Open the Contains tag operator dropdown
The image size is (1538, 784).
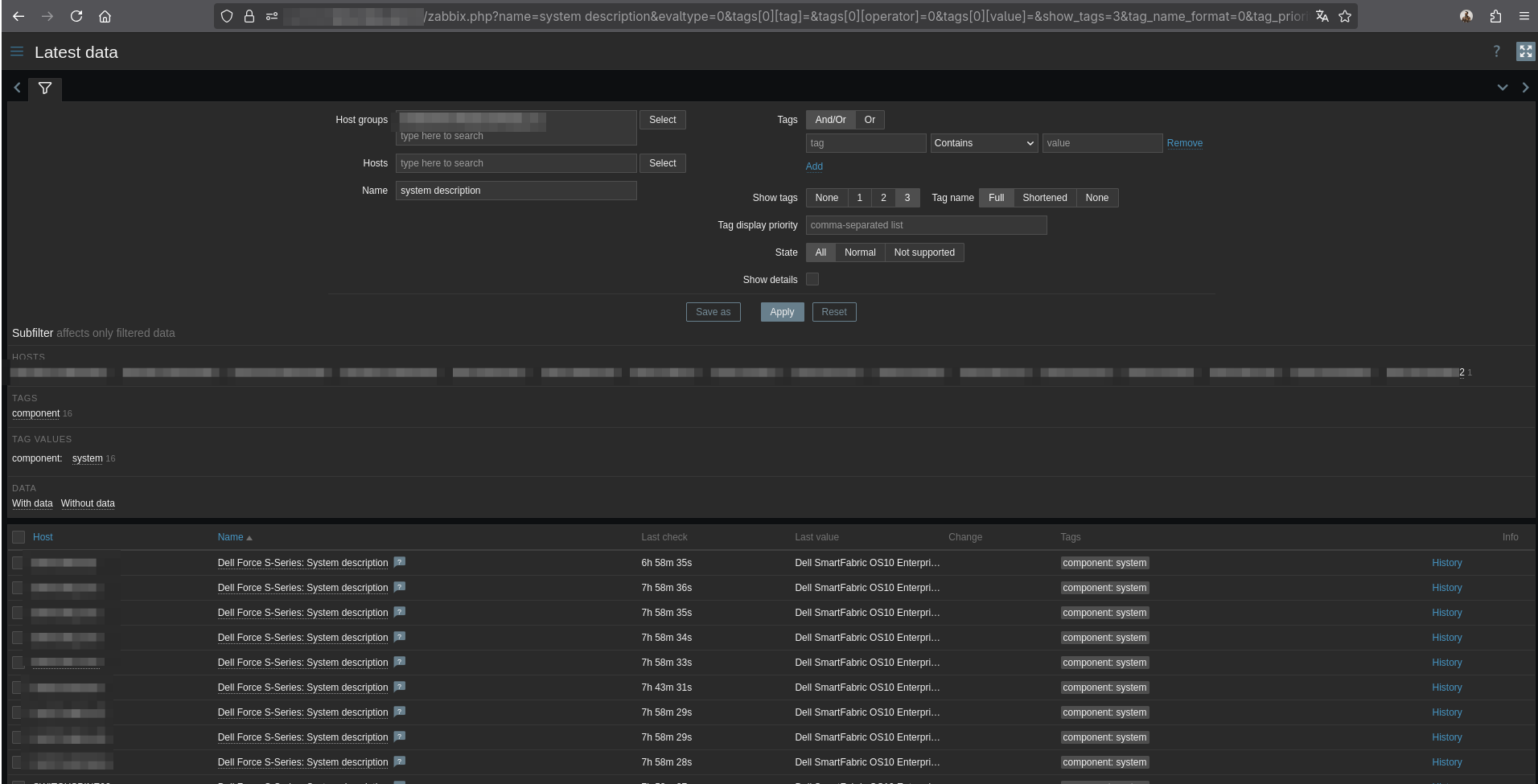983,143
